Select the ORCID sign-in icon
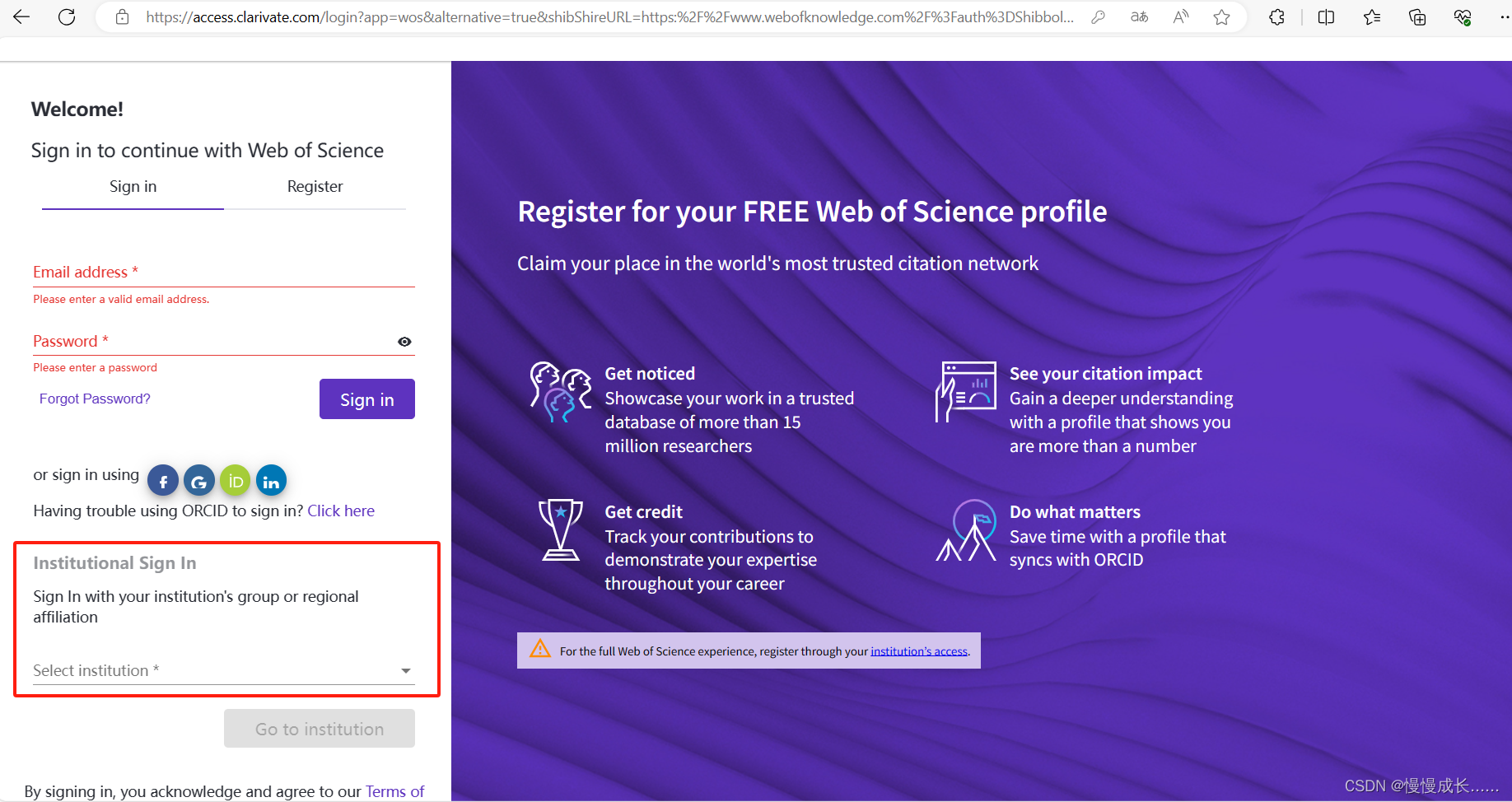Image resolution: width=1512 pixels, height=802 pixels. [x=235, y=480]
